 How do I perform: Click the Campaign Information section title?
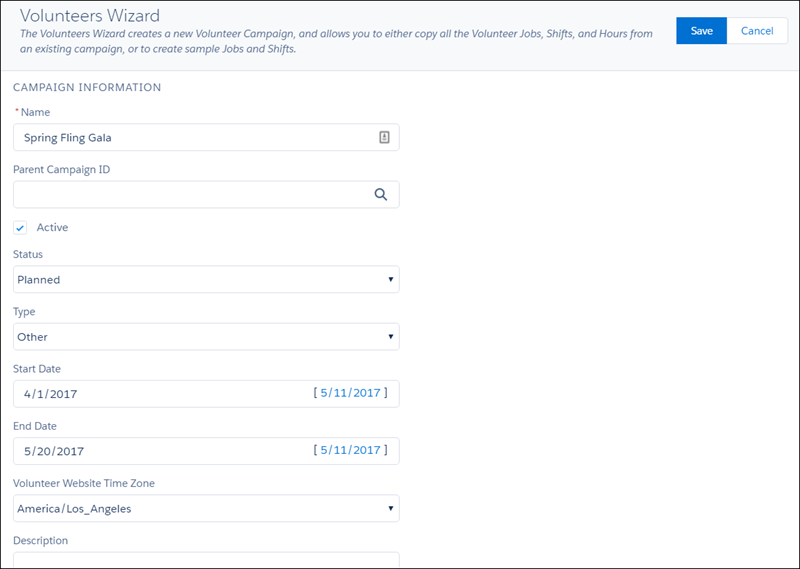click(x=87, y=87)
